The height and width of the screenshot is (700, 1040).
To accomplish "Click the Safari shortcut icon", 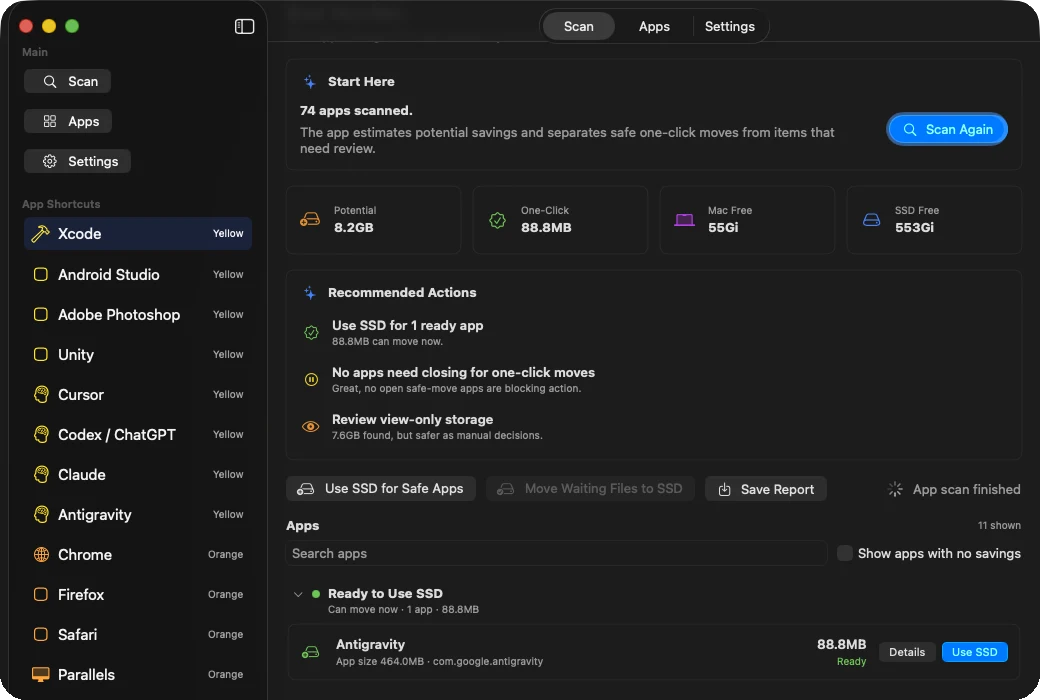I will pyautogui.click(x=40, y=634).
